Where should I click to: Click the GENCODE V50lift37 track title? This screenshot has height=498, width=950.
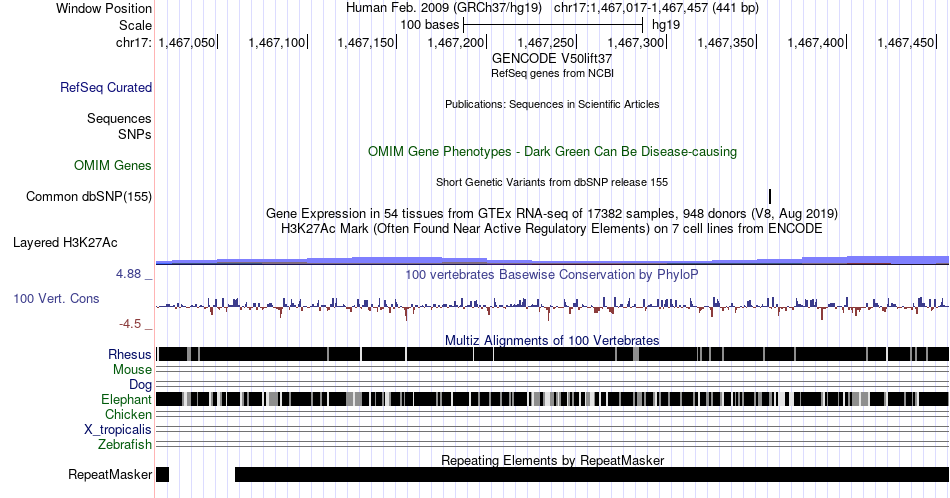pyautogui.click(x=552, y=59)
